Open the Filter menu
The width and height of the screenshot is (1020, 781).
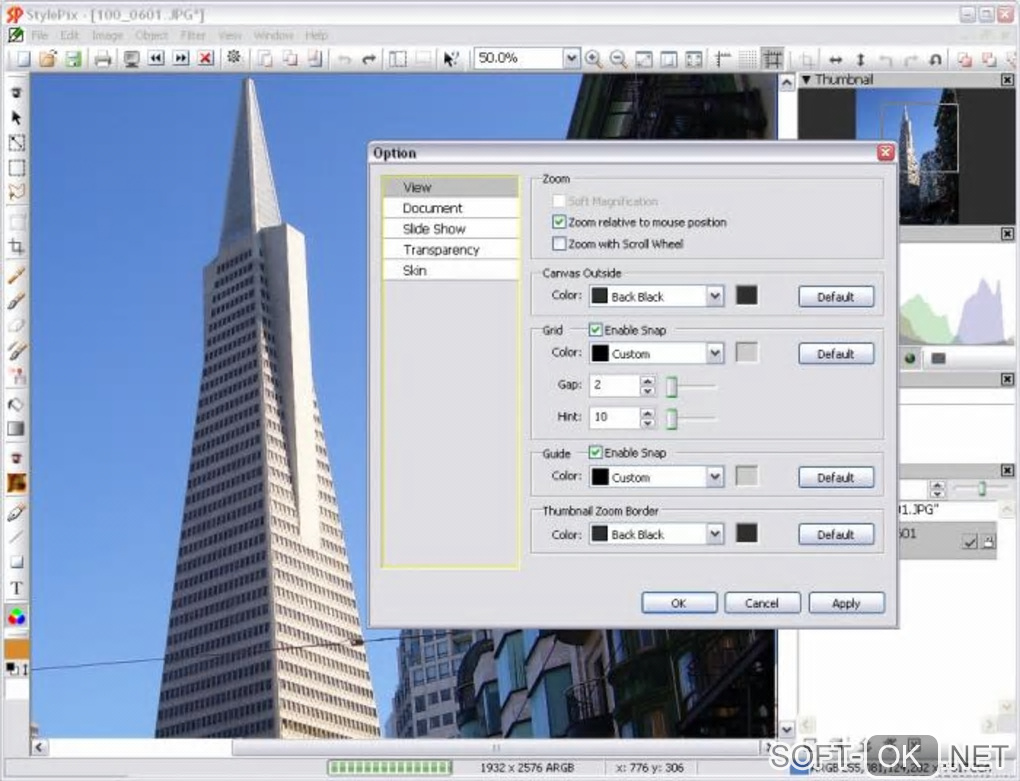pos(193,35)
